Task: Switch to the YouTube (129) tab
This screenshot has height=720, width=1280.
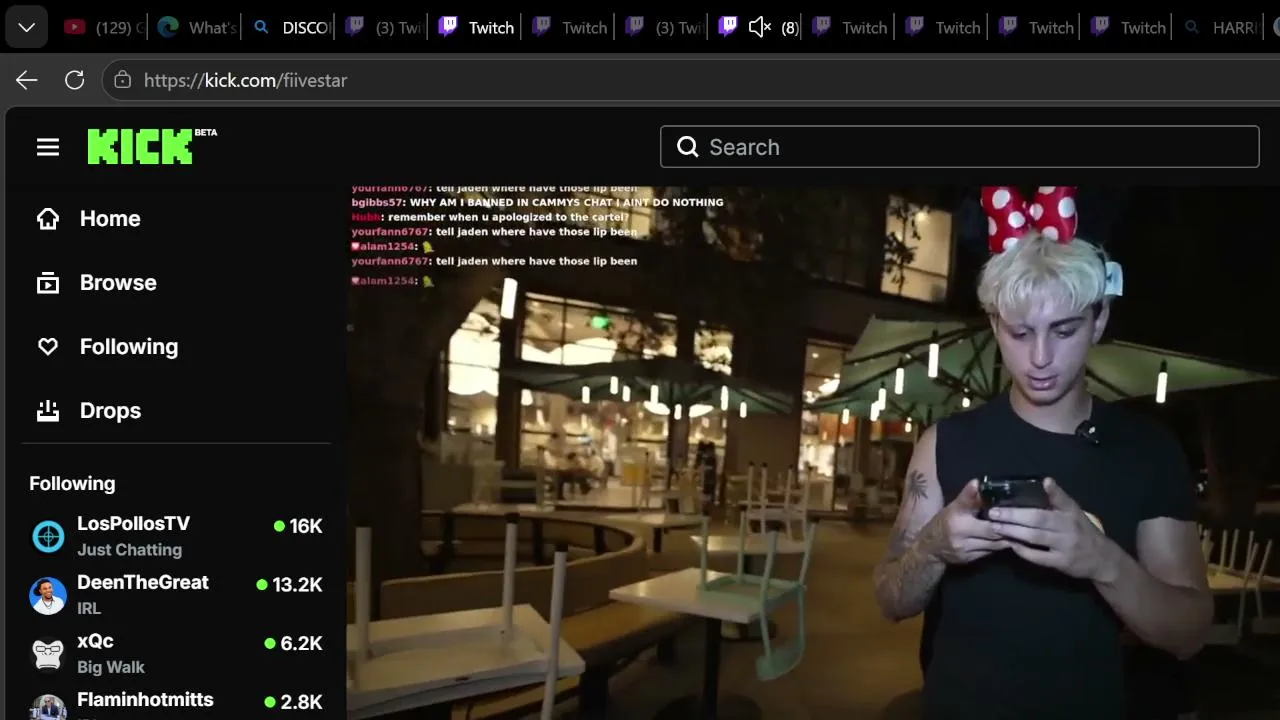Action: [x=102, y=27]
